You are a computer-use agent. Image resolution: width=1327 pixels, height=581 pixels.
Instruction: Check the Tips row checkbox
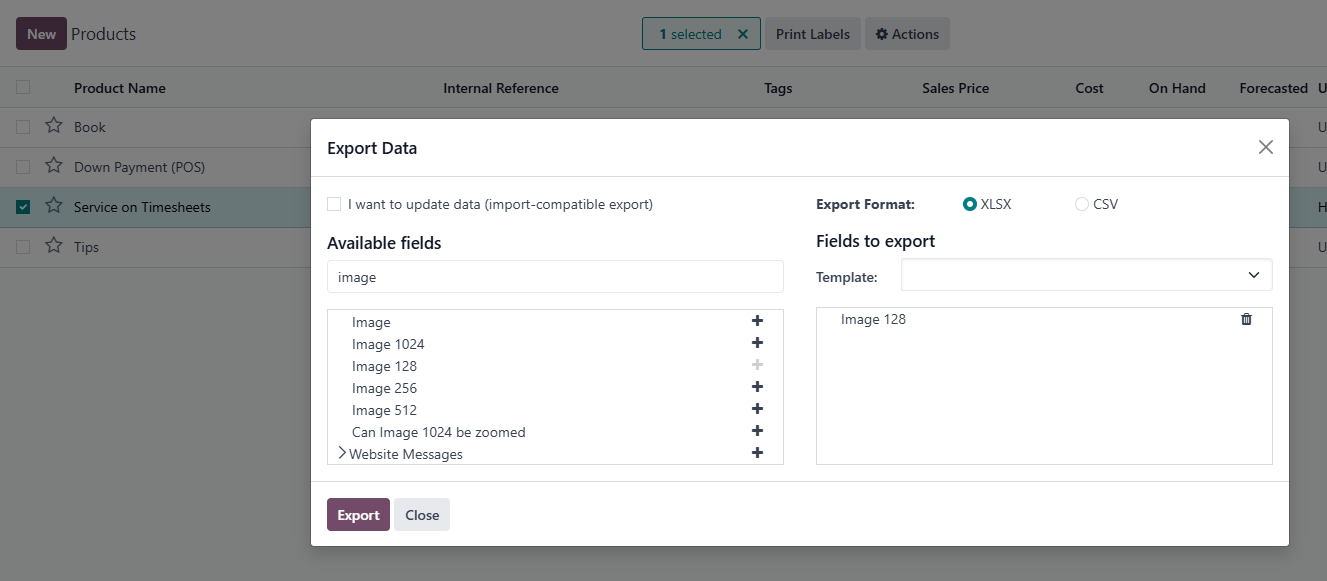tap(23, 247)
